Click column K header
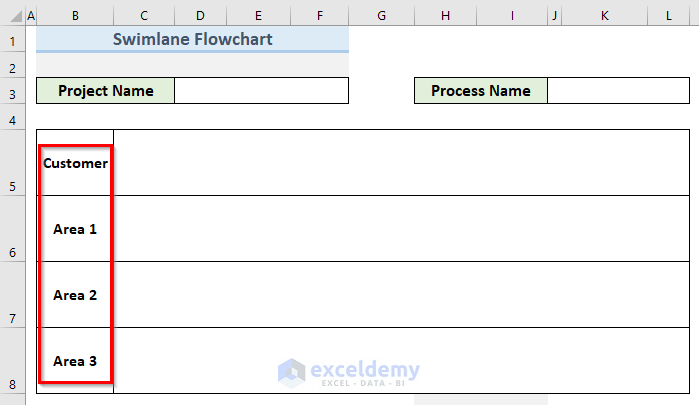 point(605,16)
